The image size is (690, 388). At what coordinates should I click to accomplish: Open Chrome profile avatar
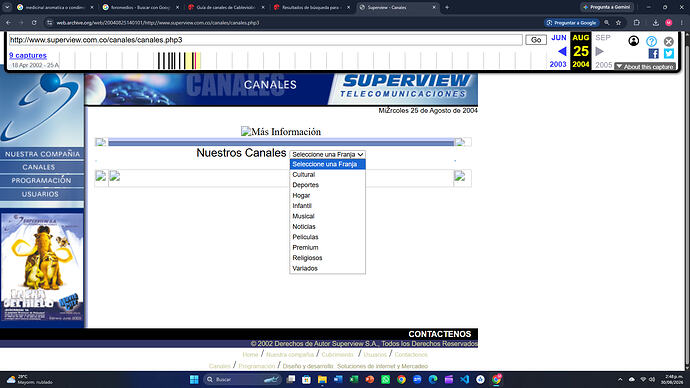click(668, 22)
